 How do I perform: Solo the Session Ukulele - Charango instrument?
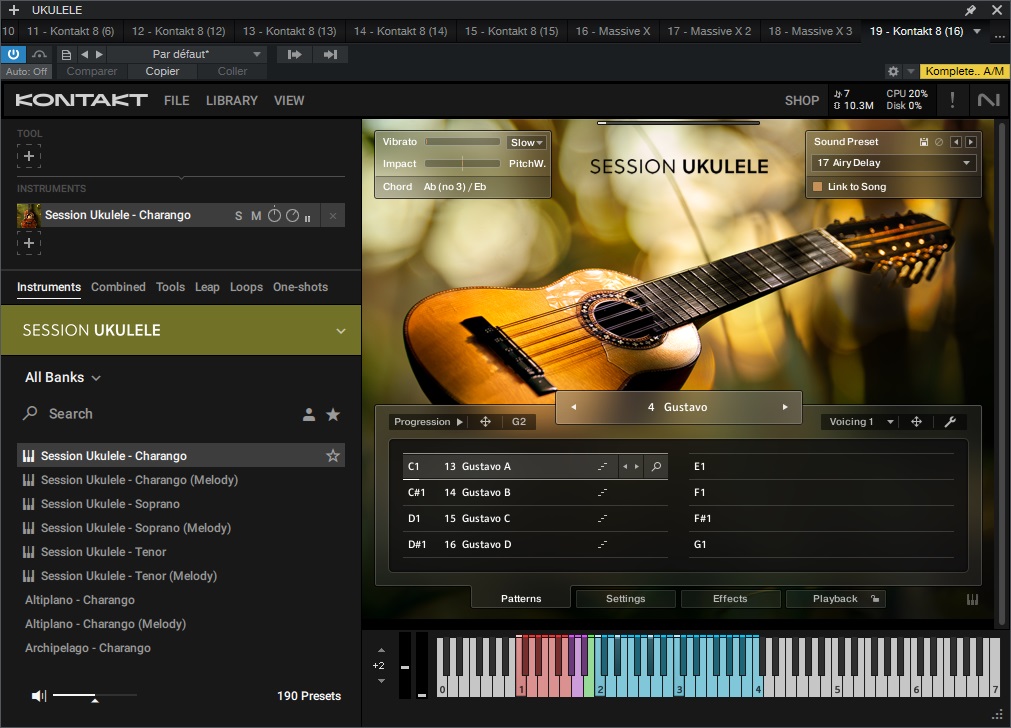[238, 216]
